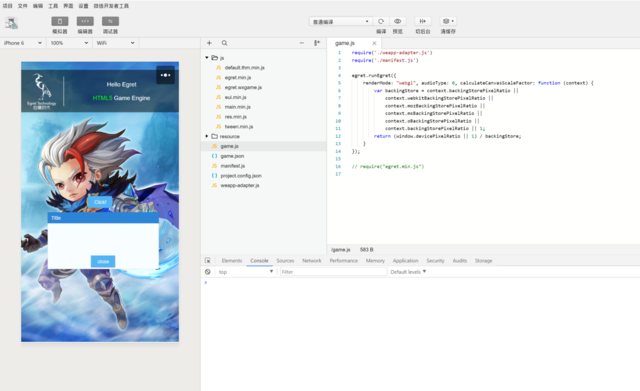Open manifest.js in file tree
640x391 pixels.
233,166
